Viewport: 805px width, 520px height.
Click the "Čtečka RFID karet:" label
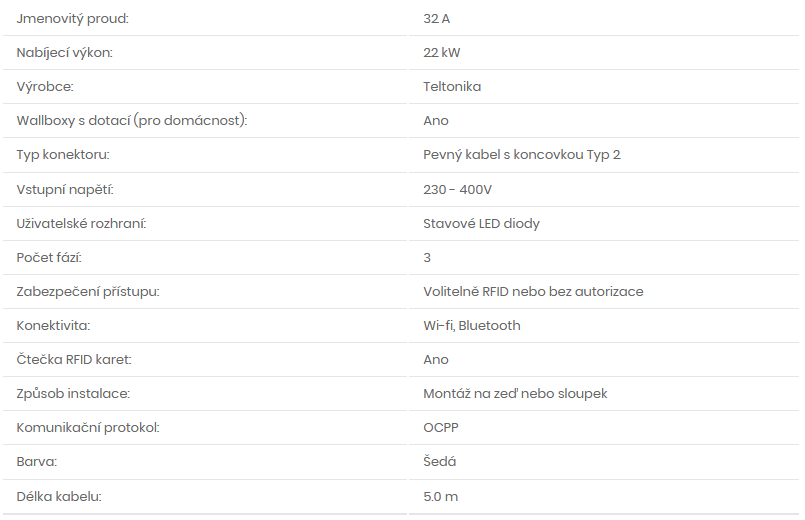point(74,360)
